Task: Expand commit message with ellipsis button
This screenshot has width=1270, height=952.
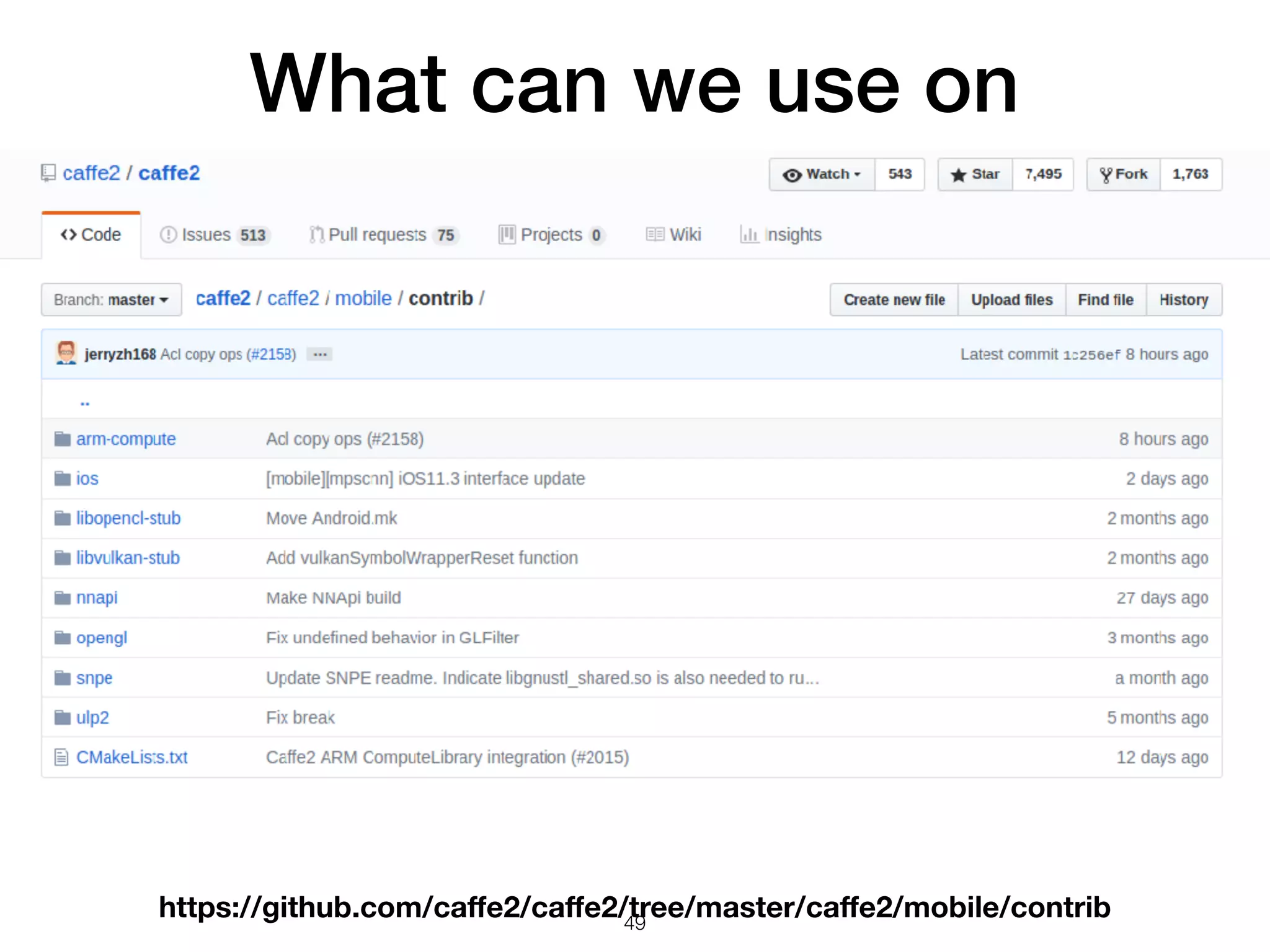Action: pos(320,354)
